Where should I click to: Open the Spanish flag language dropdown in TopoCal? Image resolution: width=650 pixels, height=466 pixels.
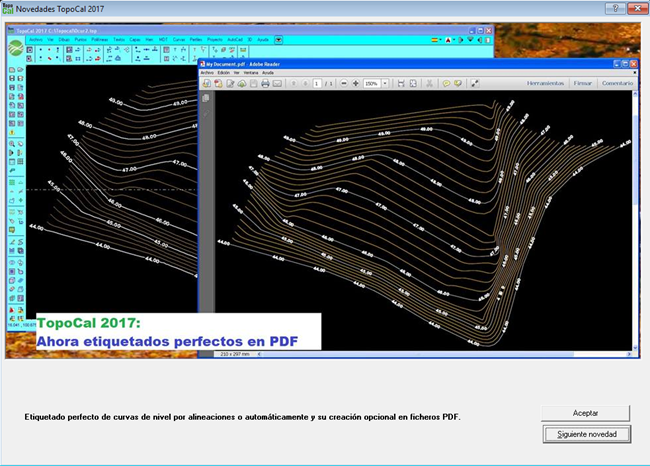pos(436,40)
